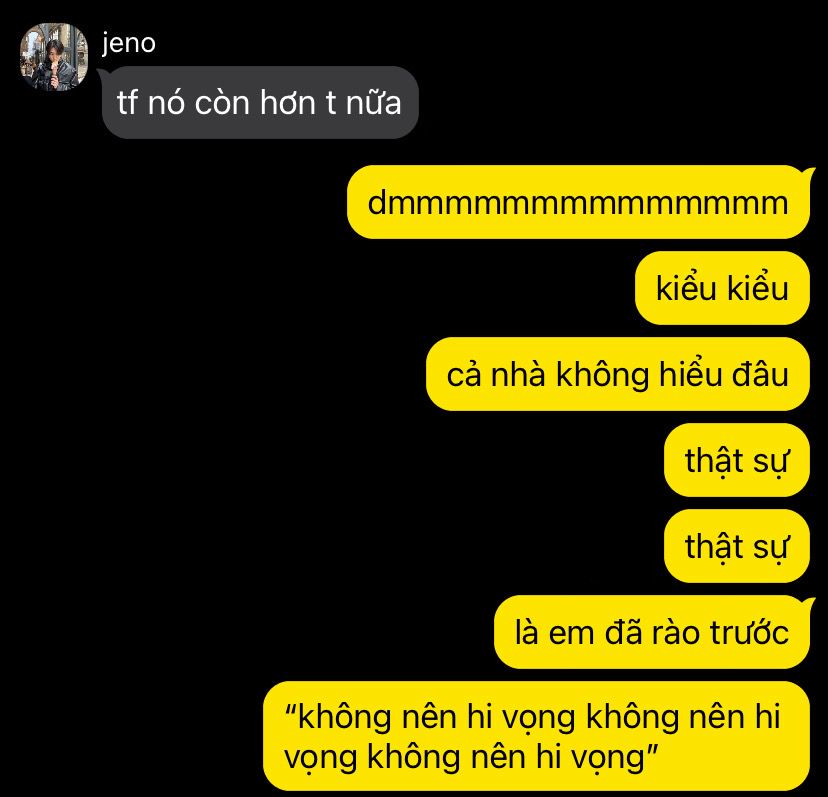Viewport: 828px width, 797px height.
Task: Select the gray message from jeno
Action: (260, 102)
